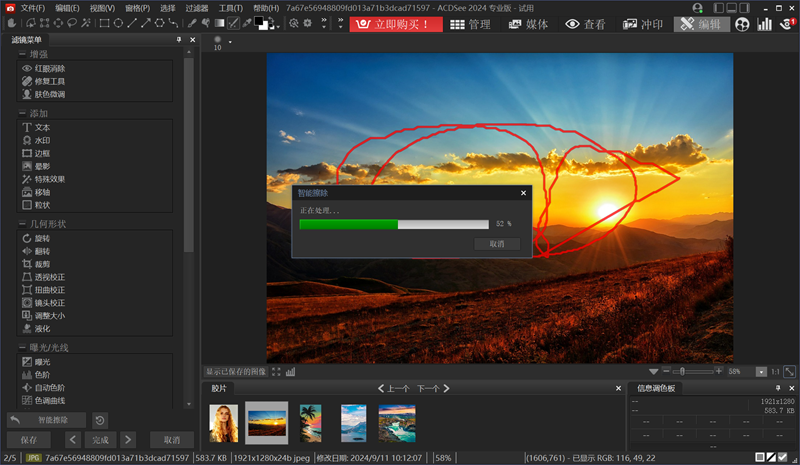Open the 过滤器 menu
The height and width of the screenshot is (465, 800).
click(x=197, y=8)
